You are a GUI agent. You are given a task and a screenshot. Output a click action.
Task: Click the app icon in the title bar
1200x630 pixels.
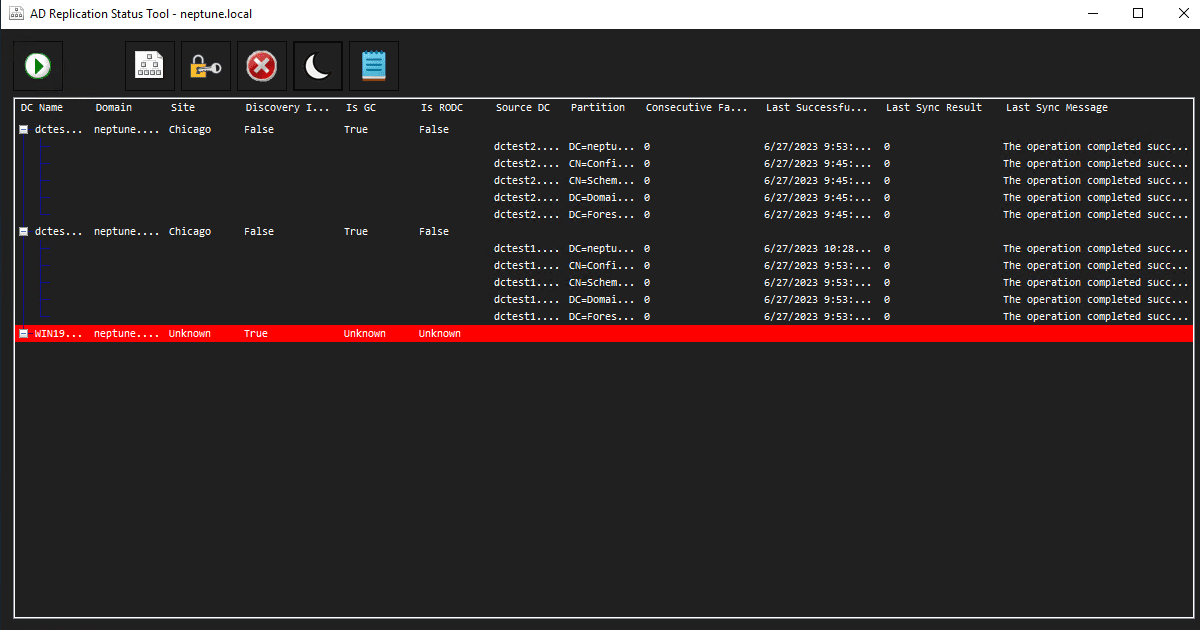tap(16, 13)
